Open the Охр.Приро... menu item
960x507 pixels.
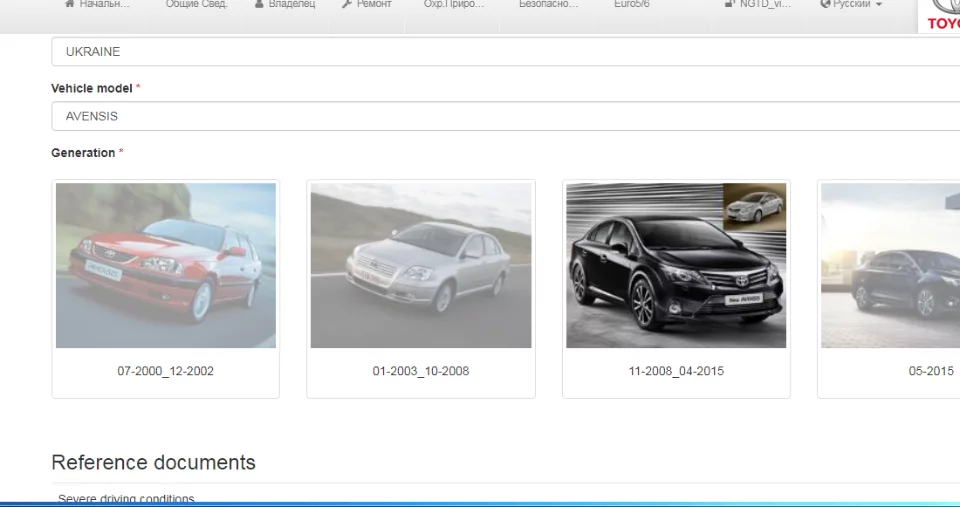tap(454, 4)
